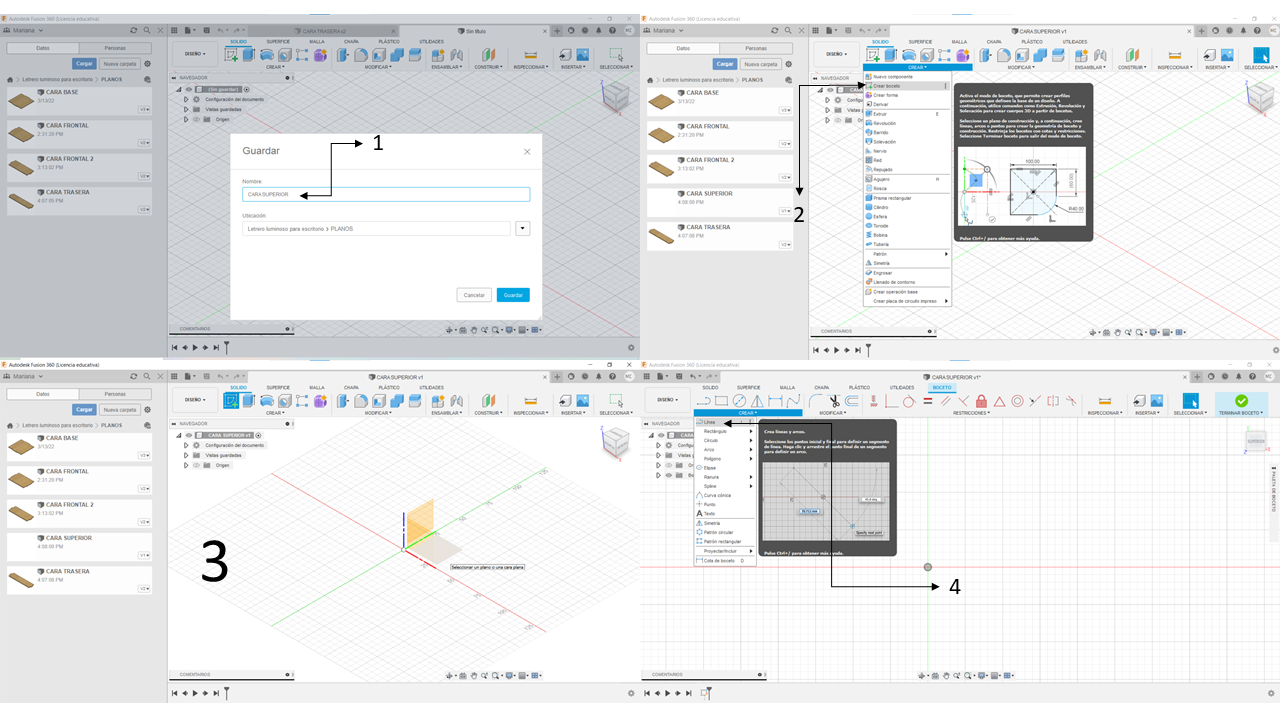Activate root component radio in top-left navigator
Image resolution: width=1280 pixels, height=720 pixels.
(247, 89)
